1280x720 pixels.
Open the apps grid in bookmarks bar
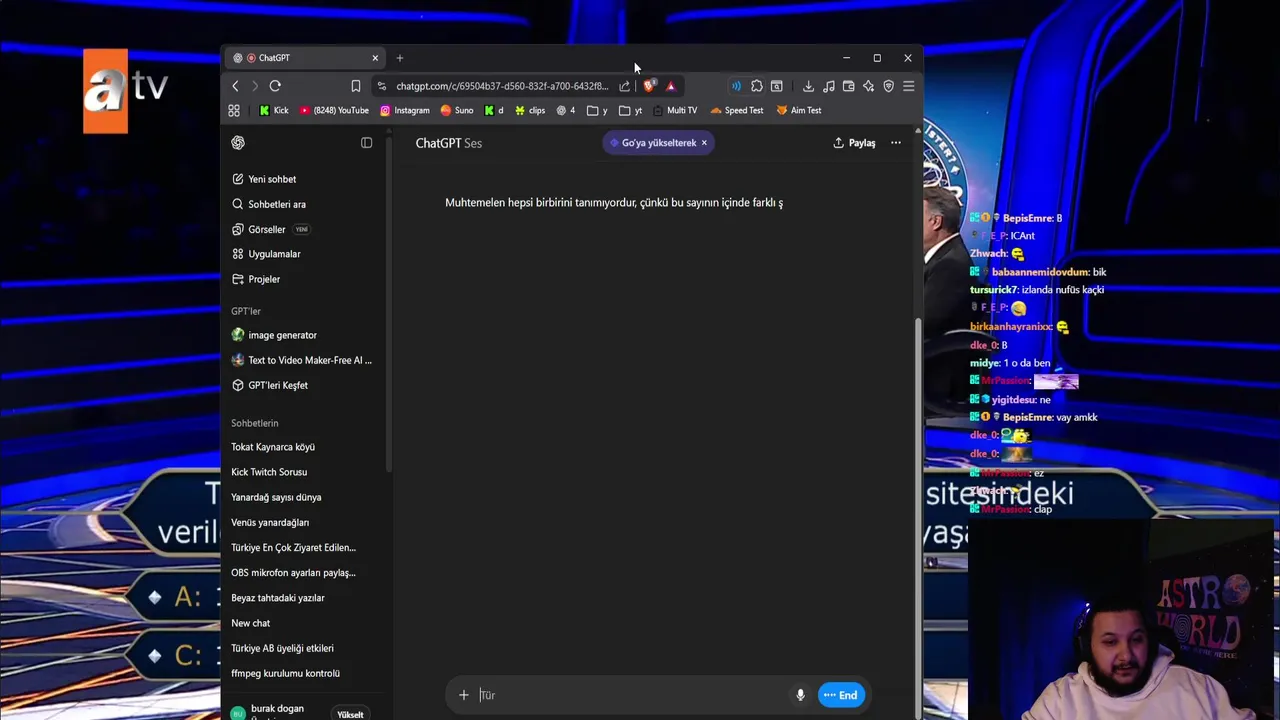point(234,110)
